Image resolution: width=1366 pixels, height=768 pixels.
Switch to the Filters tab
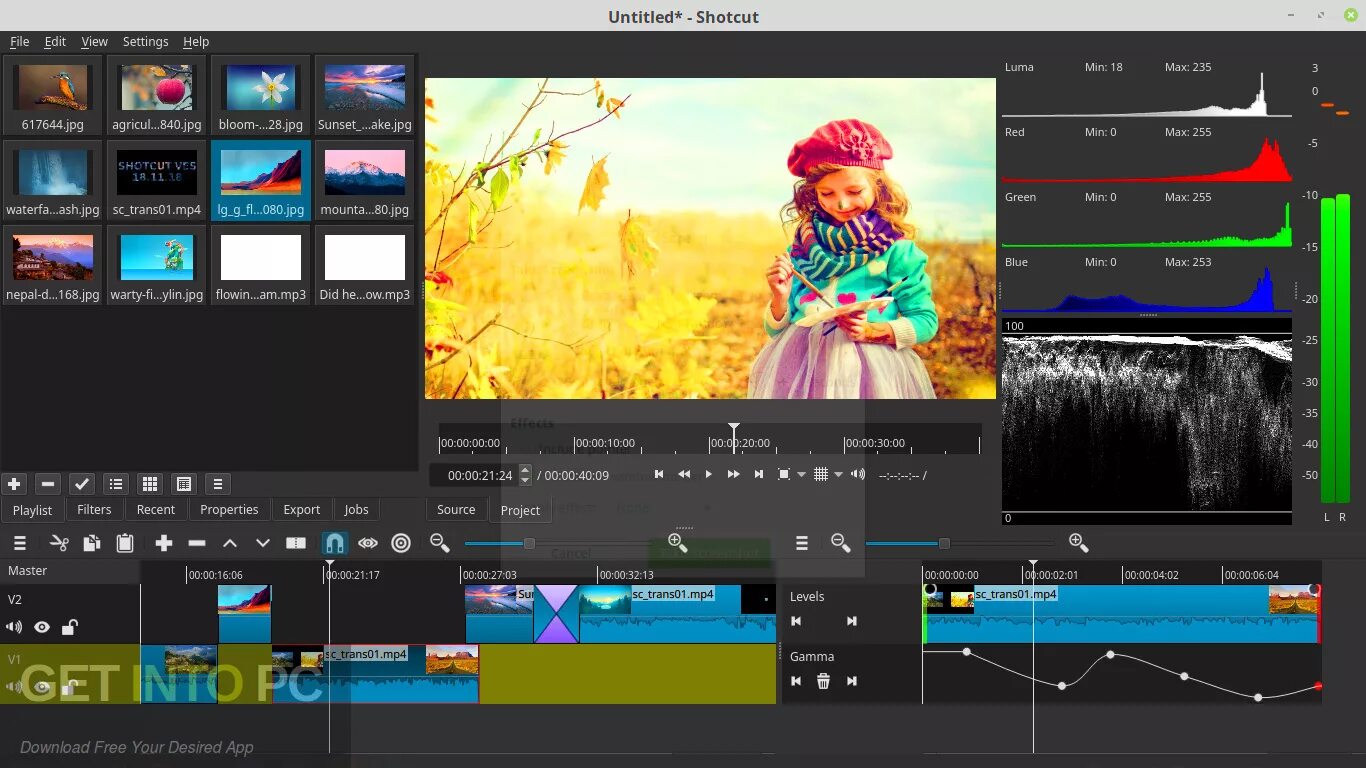(x=95, y=509)
